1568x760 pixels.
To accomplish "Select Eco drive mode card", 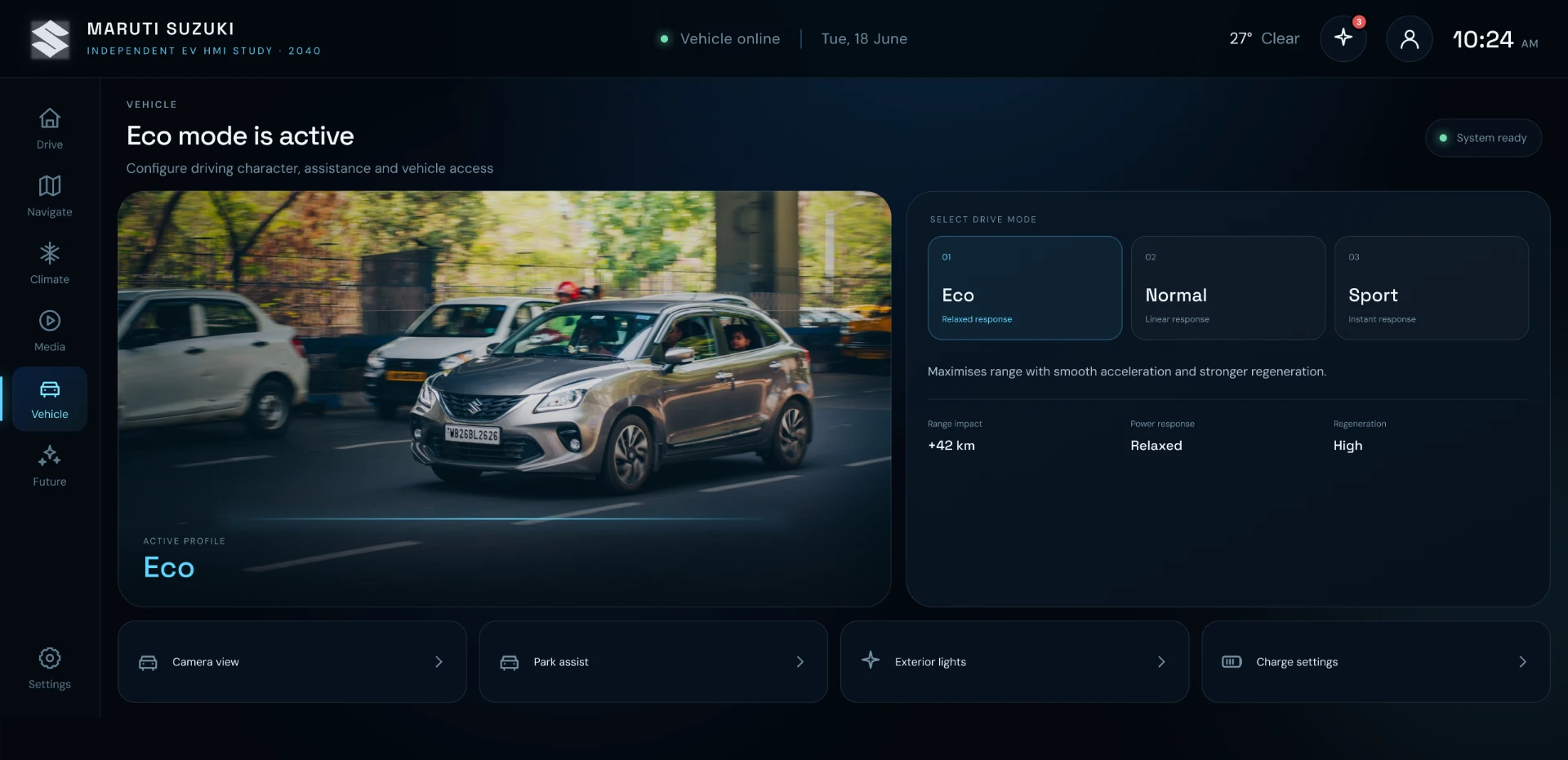I will [x=1025, y=288].
